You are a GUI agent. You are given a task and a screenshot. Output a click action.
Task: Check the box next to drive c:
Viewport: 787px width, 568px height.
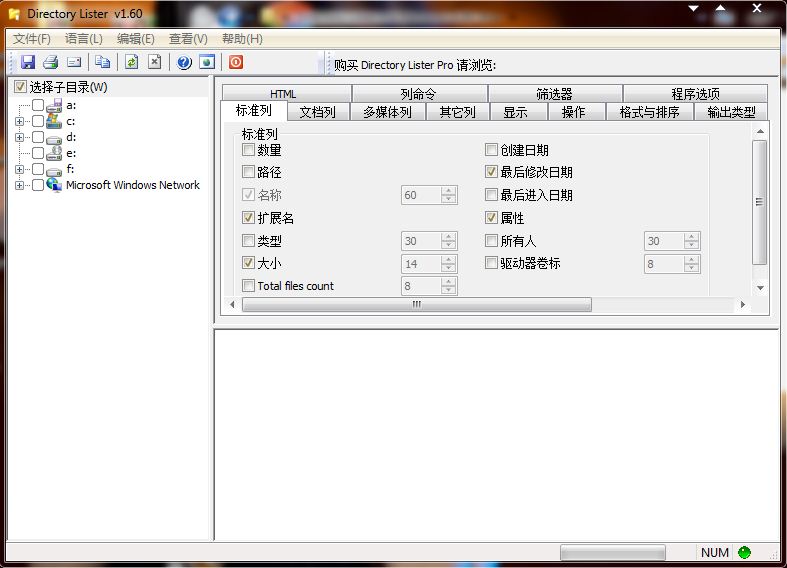click(x=38, y=121)
